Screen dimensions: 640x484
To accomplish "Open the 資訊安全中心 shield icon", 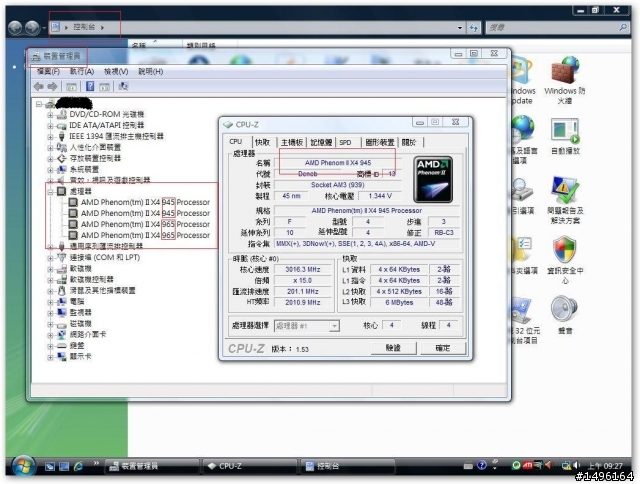I will click(565, 260).
